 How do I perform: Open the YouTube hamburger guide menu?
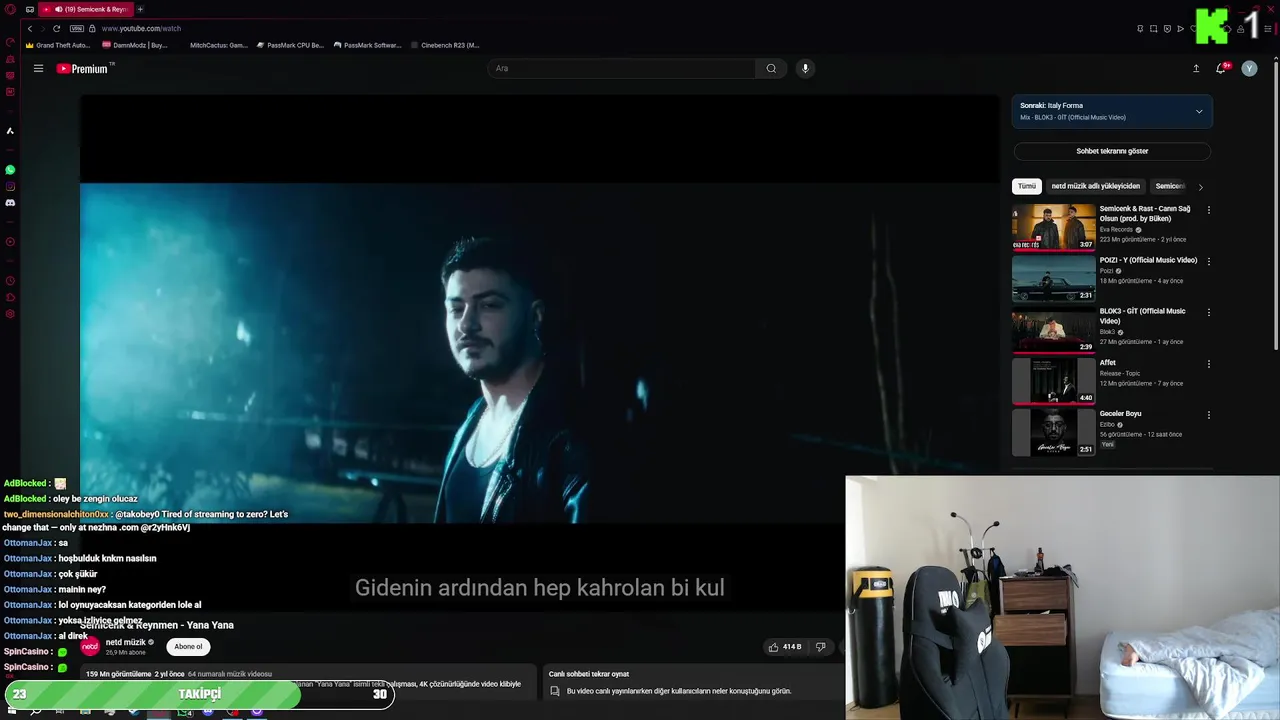[38, 69]
